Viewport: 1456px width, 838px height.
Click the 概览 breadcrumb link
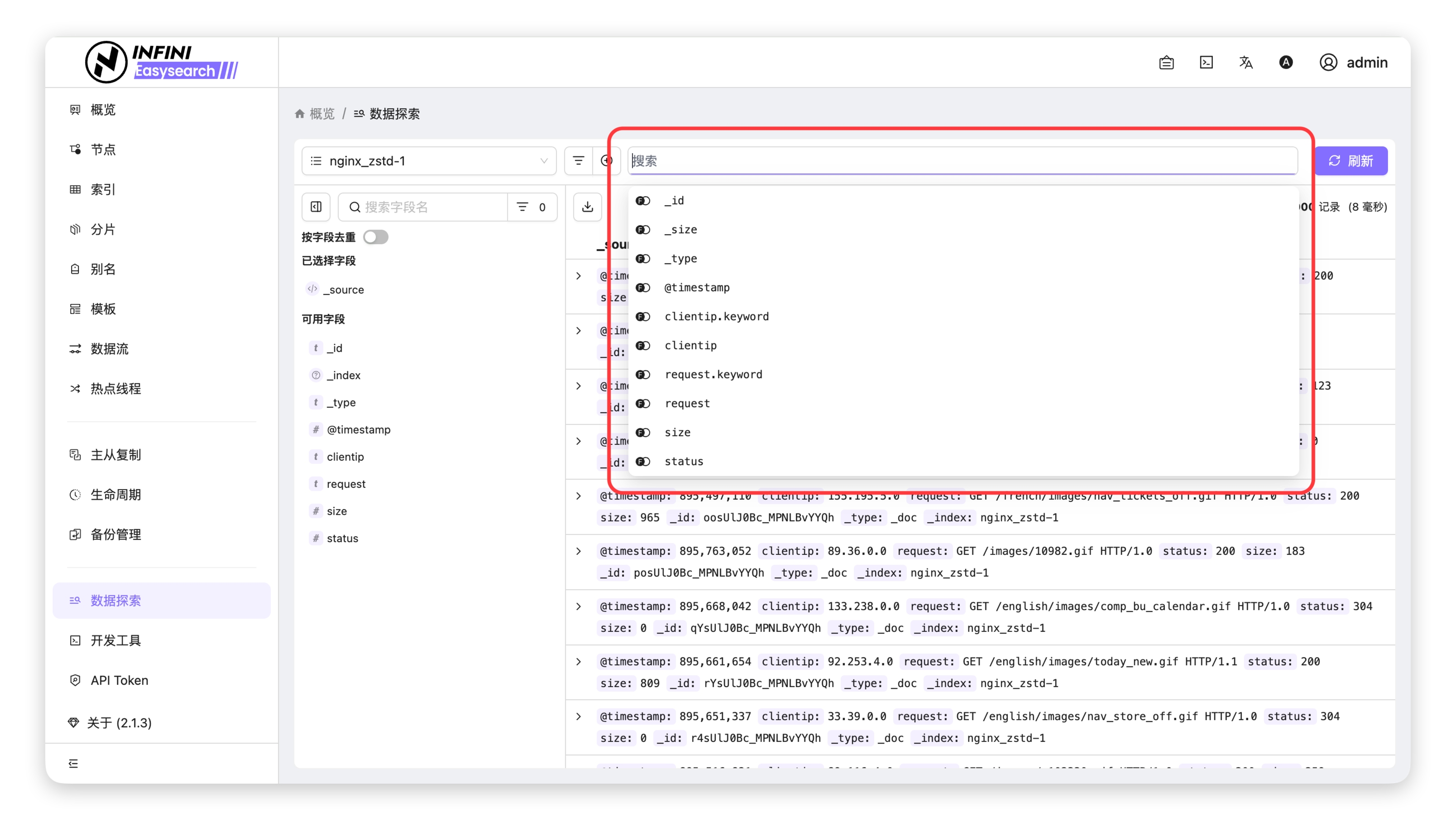click(321, 114)
